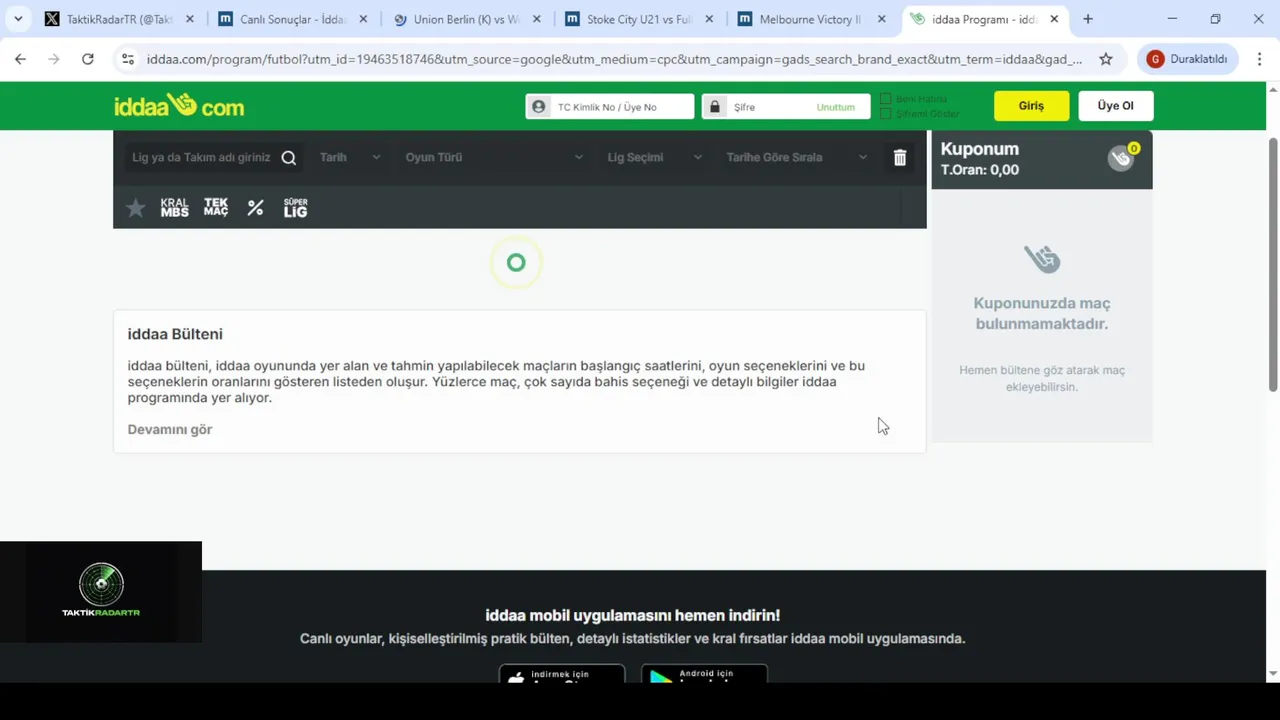Check the Şifremi Göster checkbox
The image size is (1280, 720).
(885, 113)
